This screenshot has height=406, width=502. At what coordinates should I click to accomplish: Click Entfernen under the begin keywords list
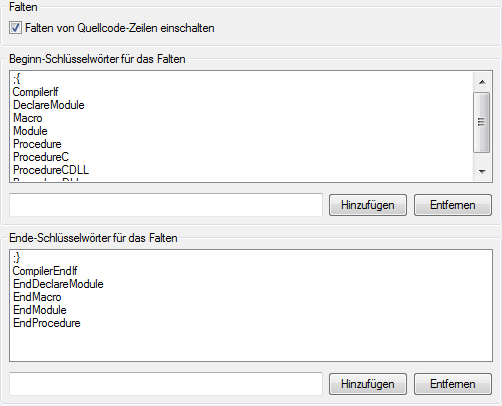point(452,205)
